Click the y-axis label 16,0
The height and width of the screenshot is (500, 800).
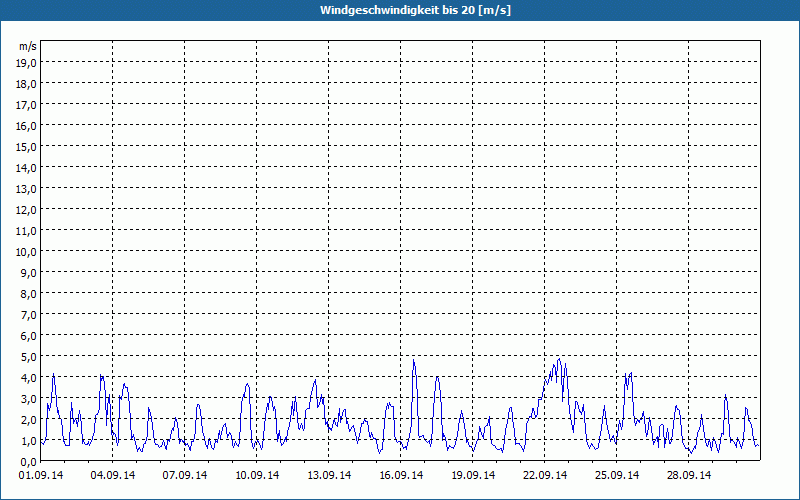pyautogui.click(x=27, y=126)
